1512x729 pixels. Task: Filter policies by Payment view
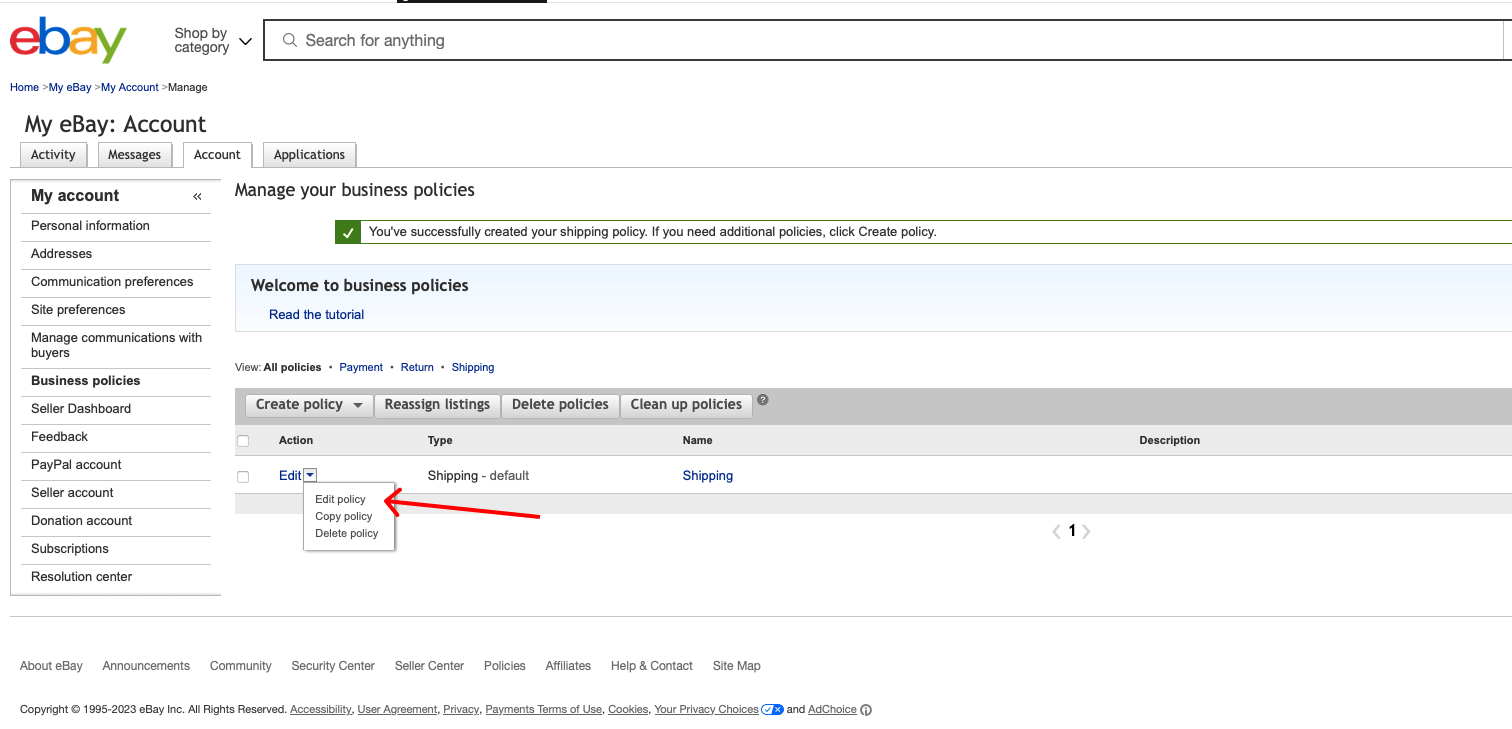point(361,367)
